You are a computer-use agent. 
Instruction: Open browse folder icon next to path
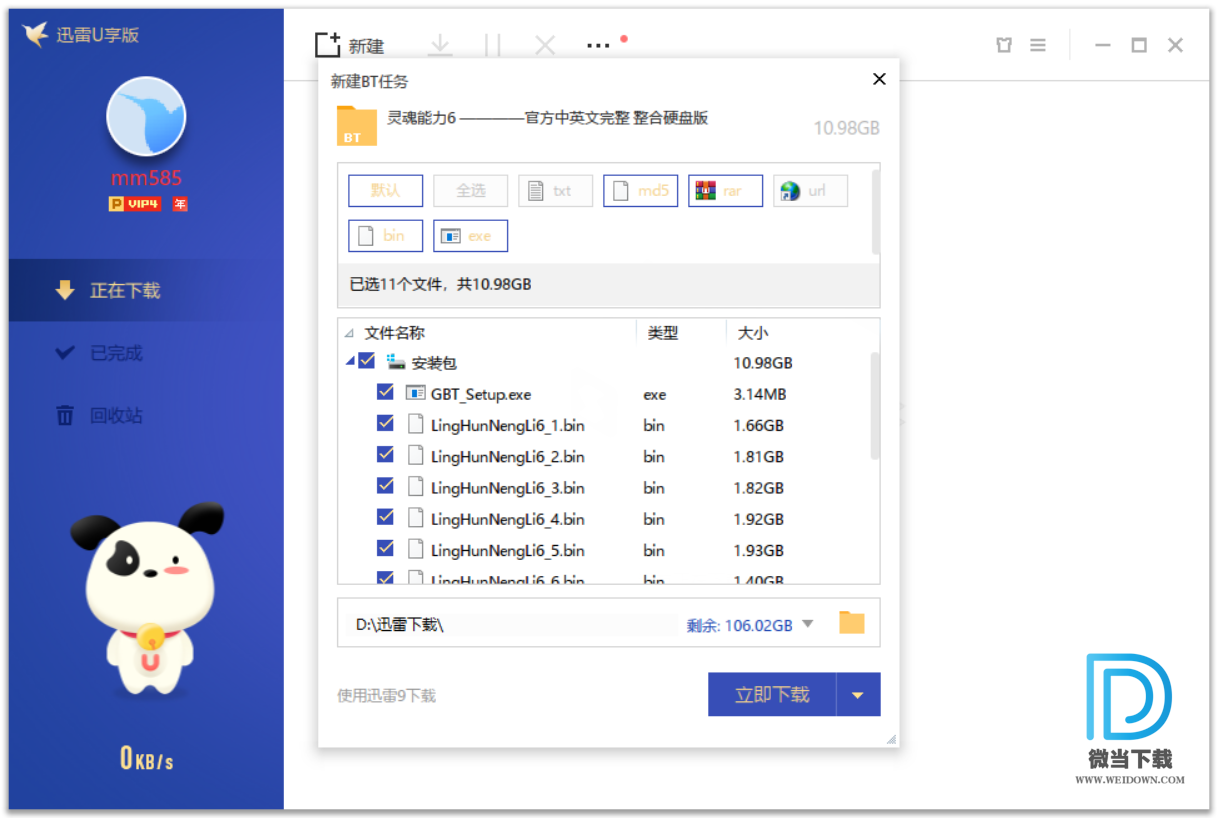[x=851, y=623]
